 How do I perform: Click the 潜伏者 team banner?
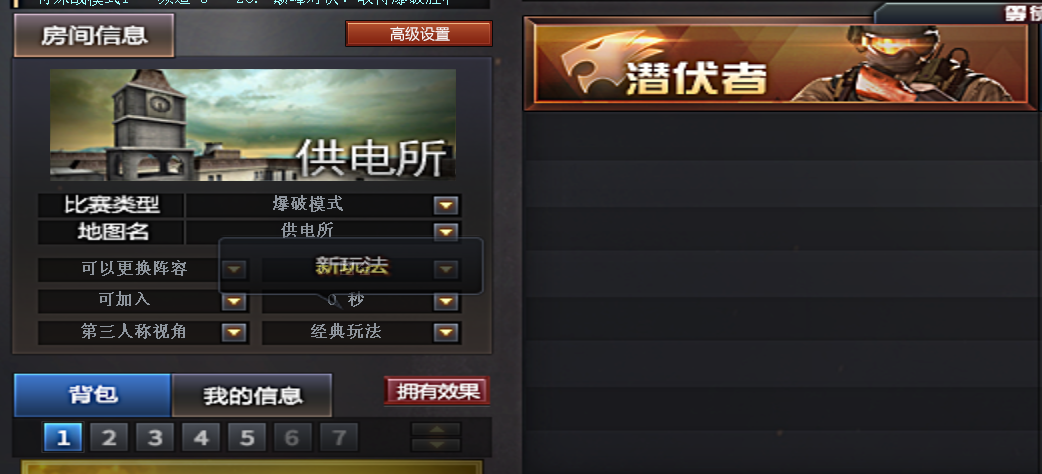780,64
